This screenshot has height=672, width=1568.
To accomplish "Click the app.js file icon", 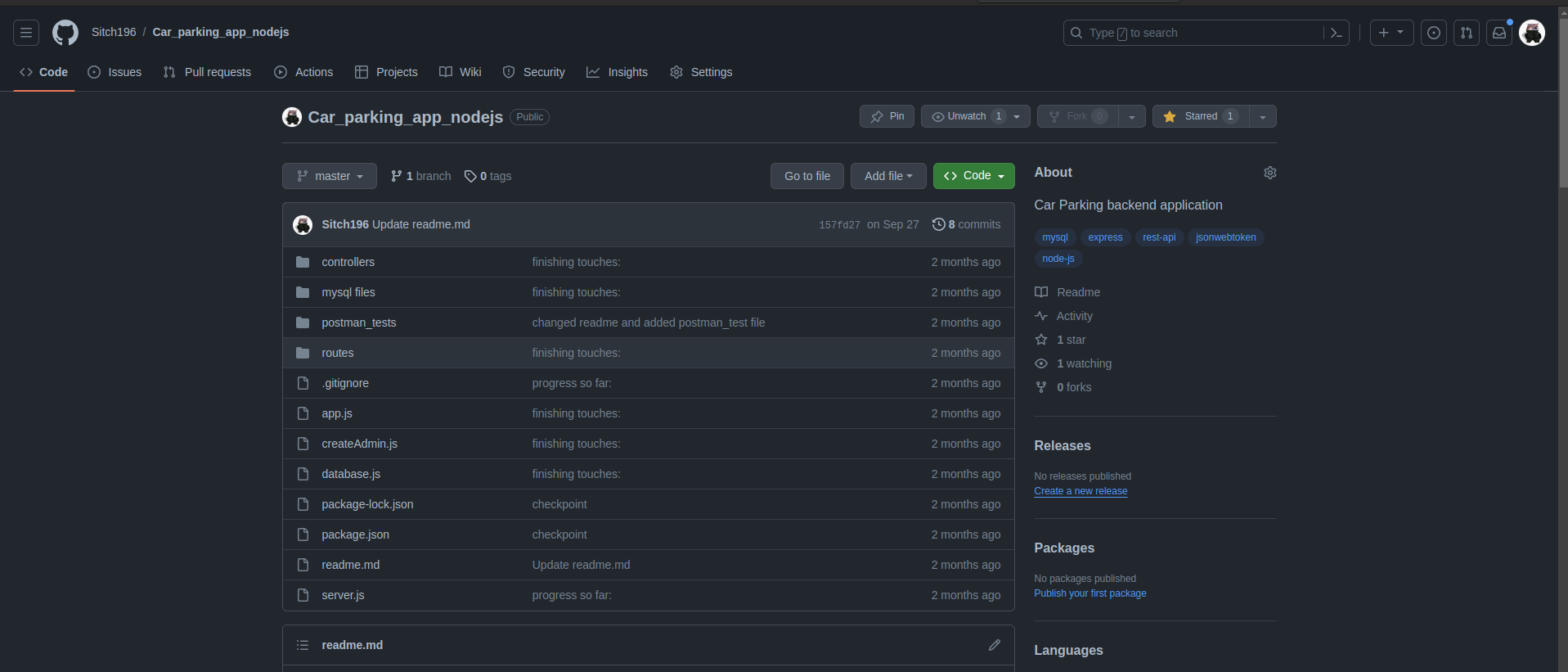I will 303,413.
